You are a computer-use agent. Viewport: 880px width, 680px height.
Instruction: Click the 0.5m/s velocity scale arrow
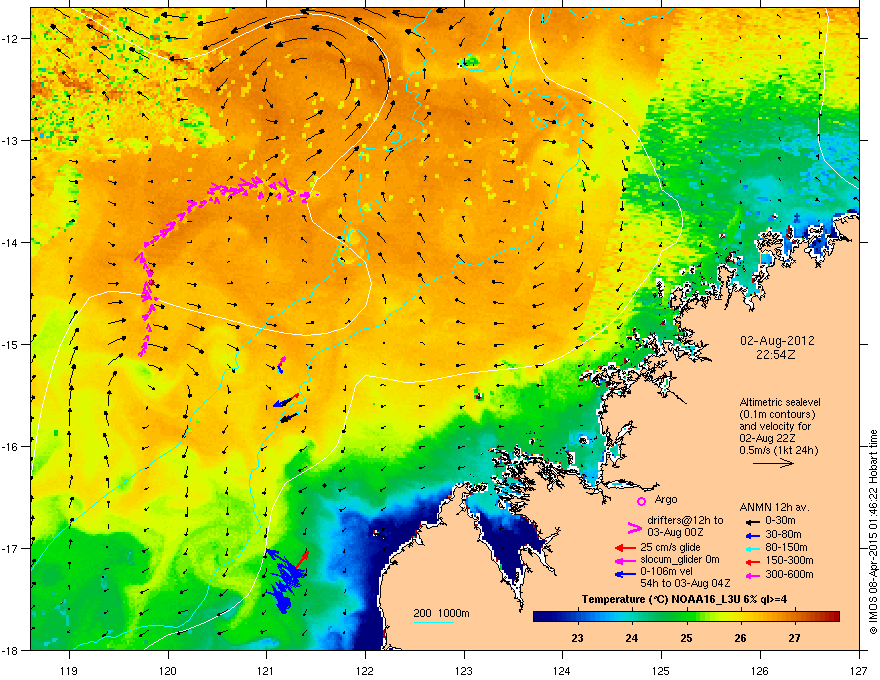773,463
